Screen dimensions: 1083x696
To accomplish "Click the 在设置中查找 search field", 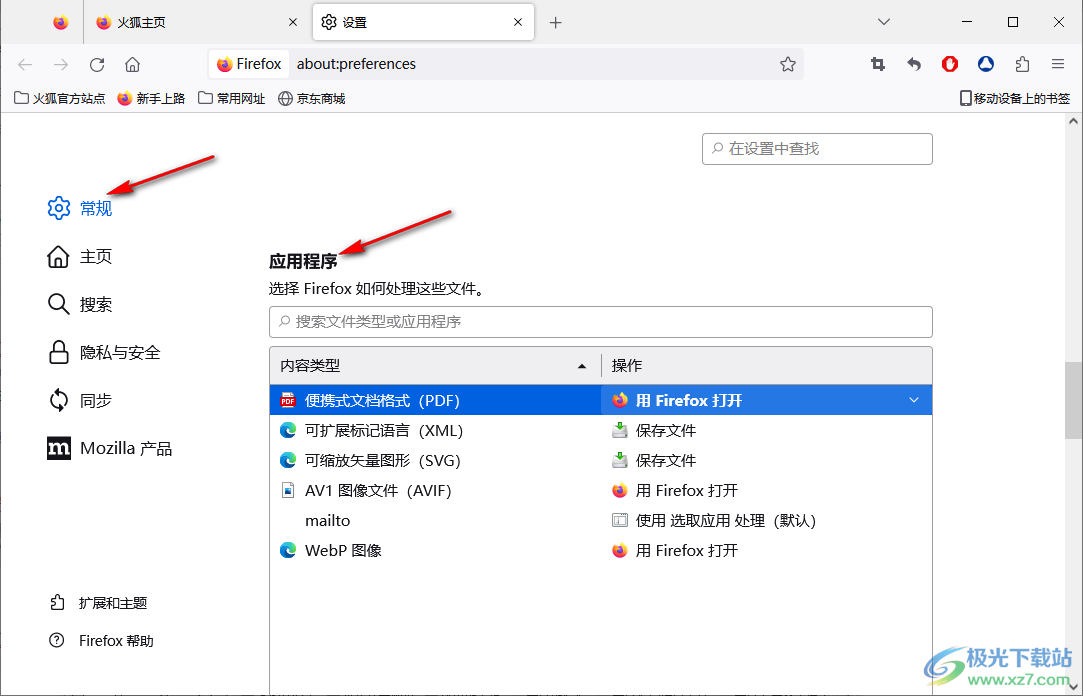I will [x=817, y=148].
